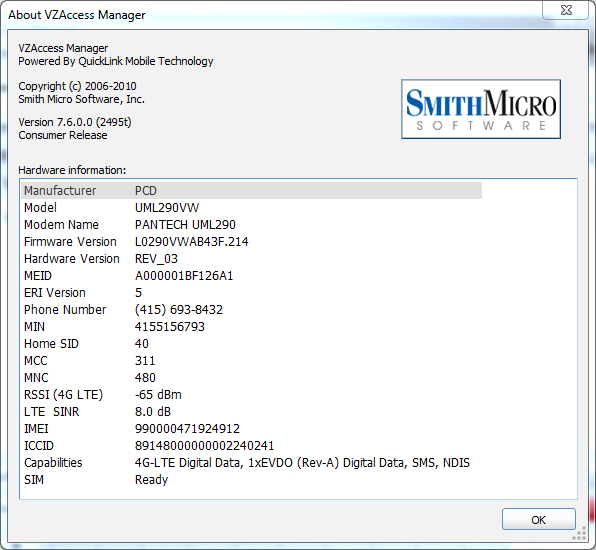Select the Model row label
Screen dimensions: 596x550
point(40,208)
